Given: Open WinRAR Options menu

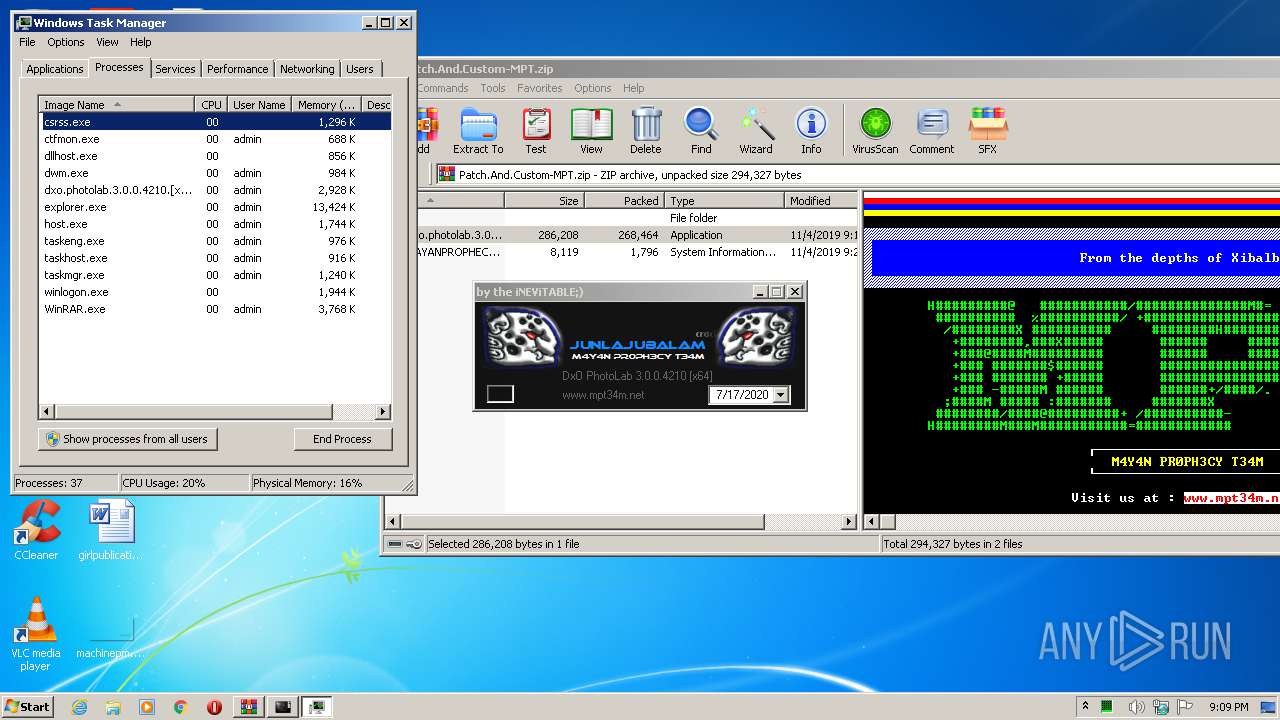Looking at the screenshot, I should tap(592, 88).
